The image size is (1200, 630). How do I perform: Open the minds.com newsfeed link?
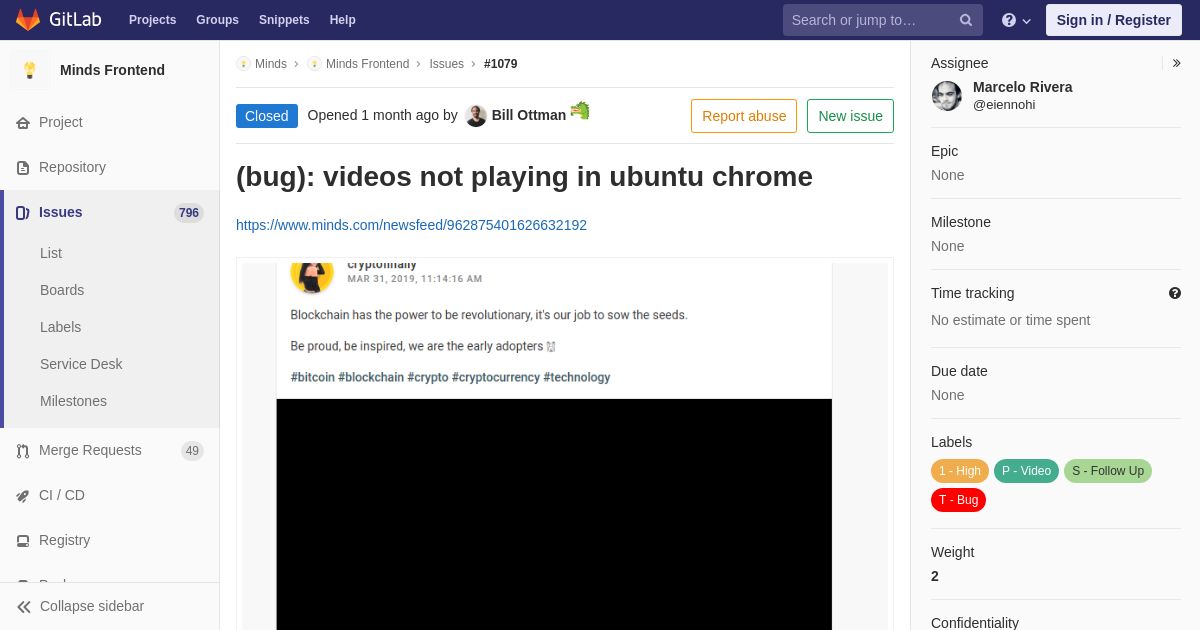[411, 225]
